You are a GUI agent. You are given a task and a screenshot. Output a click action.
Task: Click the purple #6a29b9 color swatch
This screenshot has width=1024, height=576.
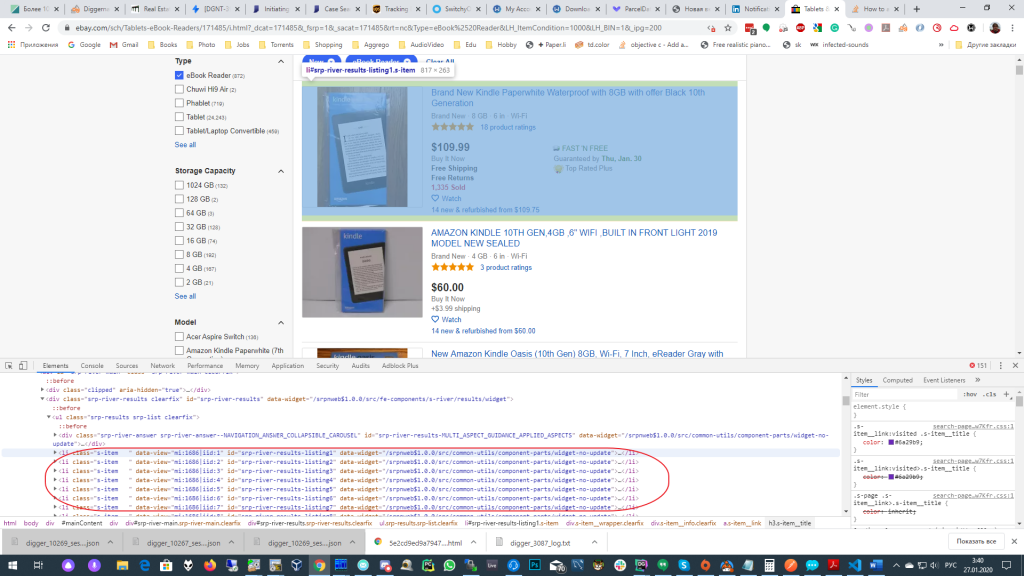[891, 442]
